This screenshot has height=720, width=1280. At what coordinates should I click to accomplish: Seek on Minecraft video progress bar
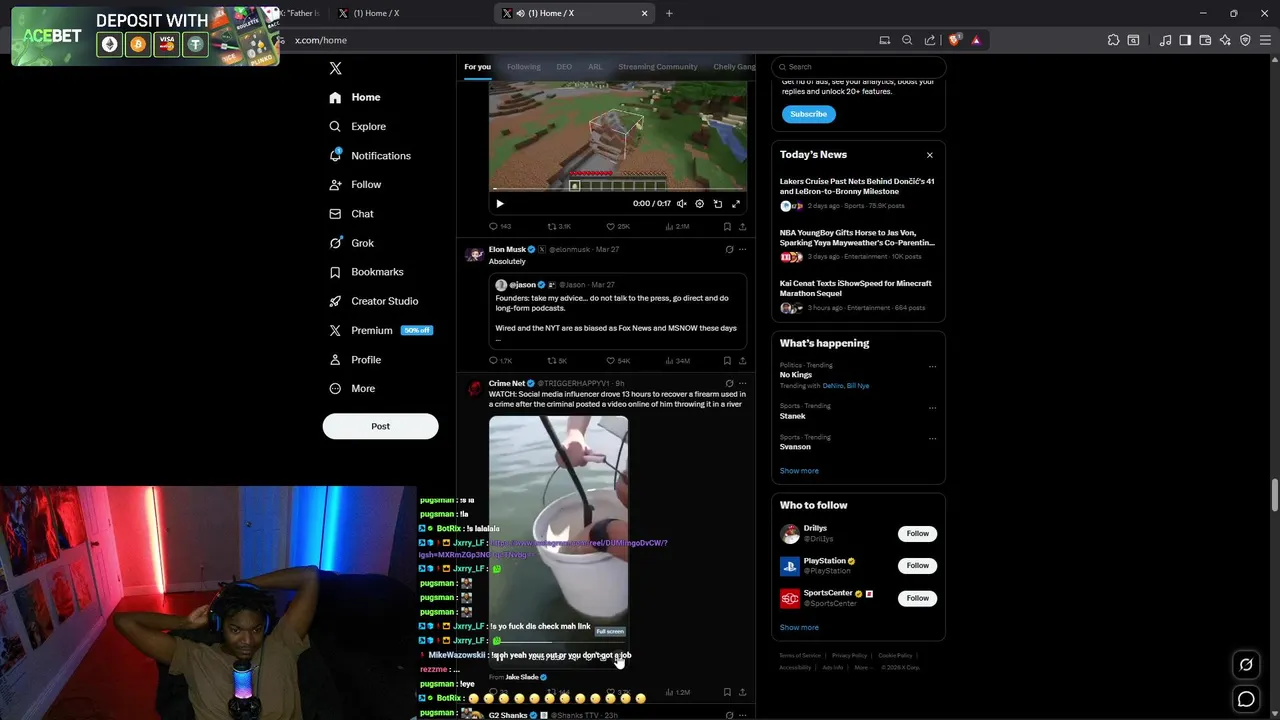tap(617, 189)
